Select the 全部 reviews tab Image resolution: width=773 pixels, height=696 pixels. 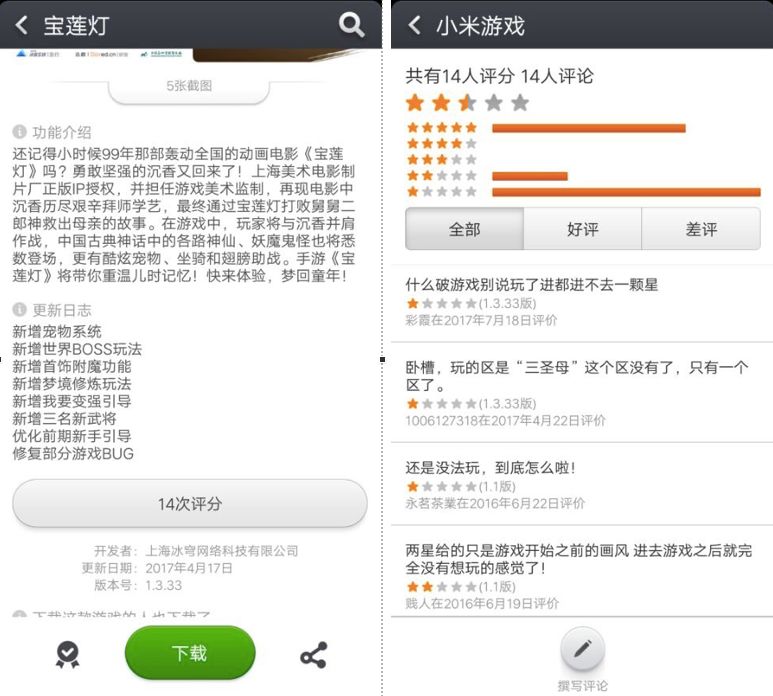464,229
